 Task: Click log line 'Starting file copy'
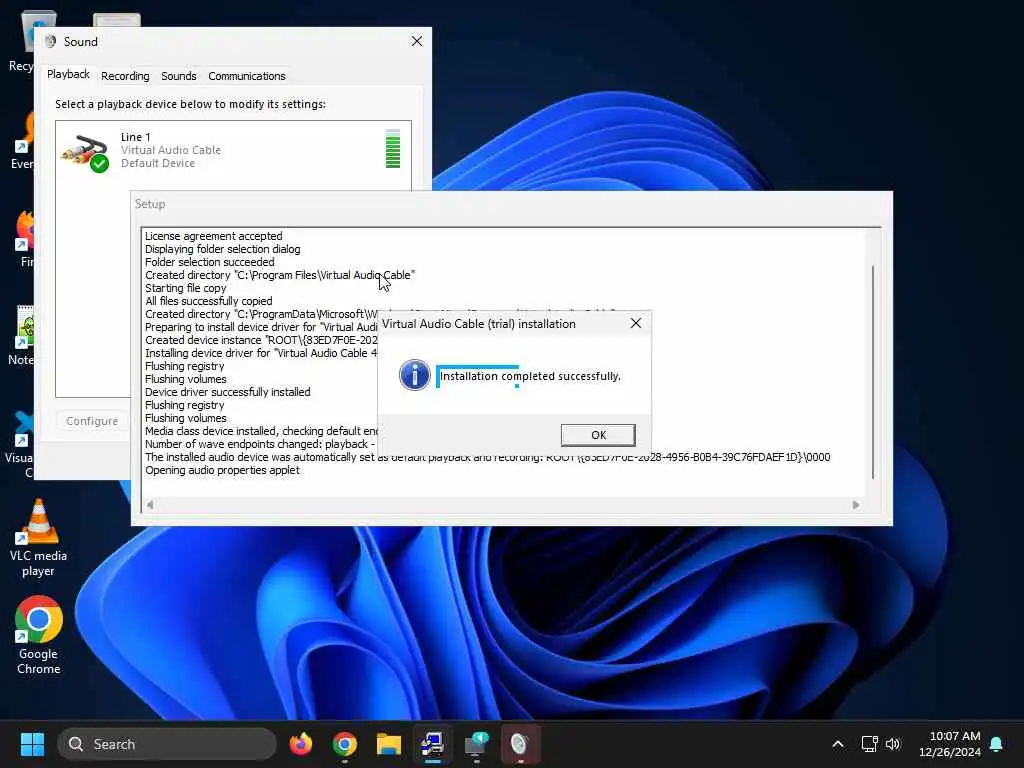[x=185, y=288]
